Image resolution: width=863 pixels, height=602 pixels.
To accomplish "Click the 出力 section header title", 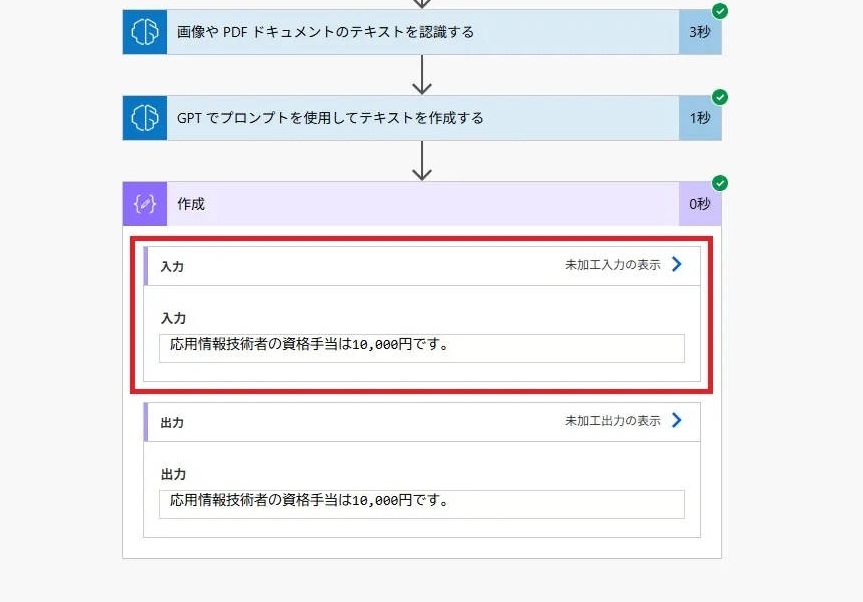I will coord(172,423).
